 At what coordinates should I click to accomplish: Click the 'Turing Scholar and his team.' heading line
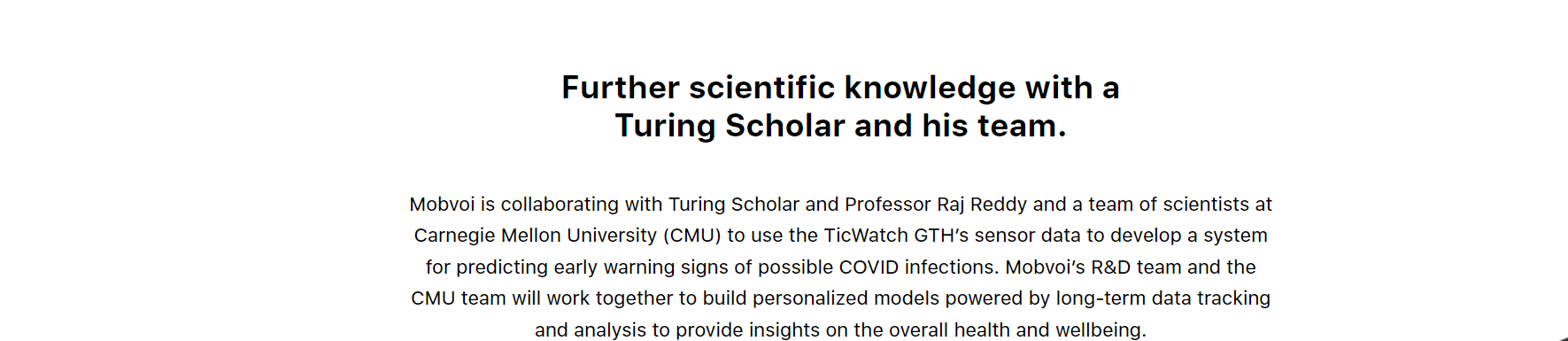click(840, 126)
